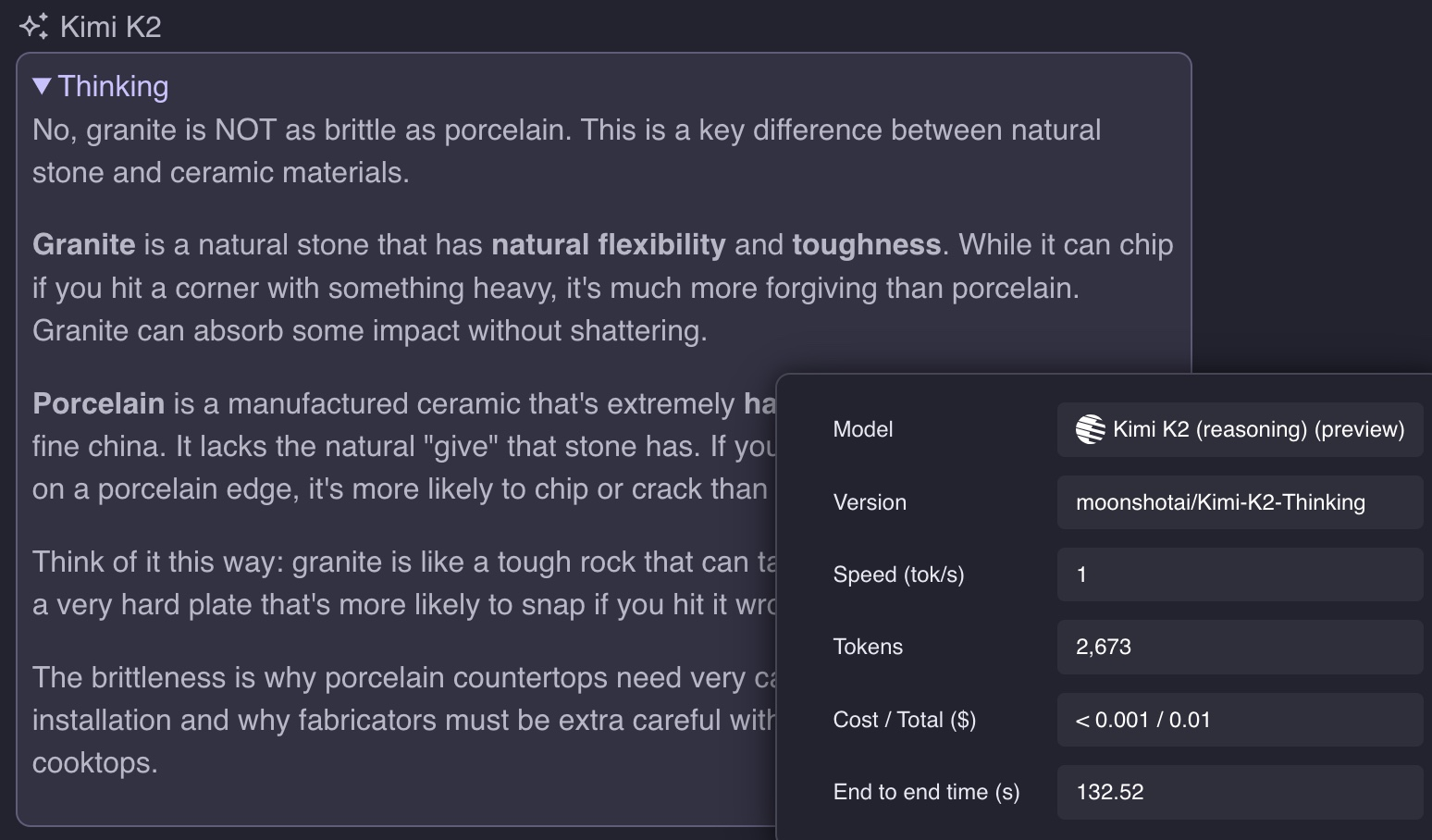Click the Tokens row label
Viewport: 1432px width, 840px height.
tap(868, 647)
